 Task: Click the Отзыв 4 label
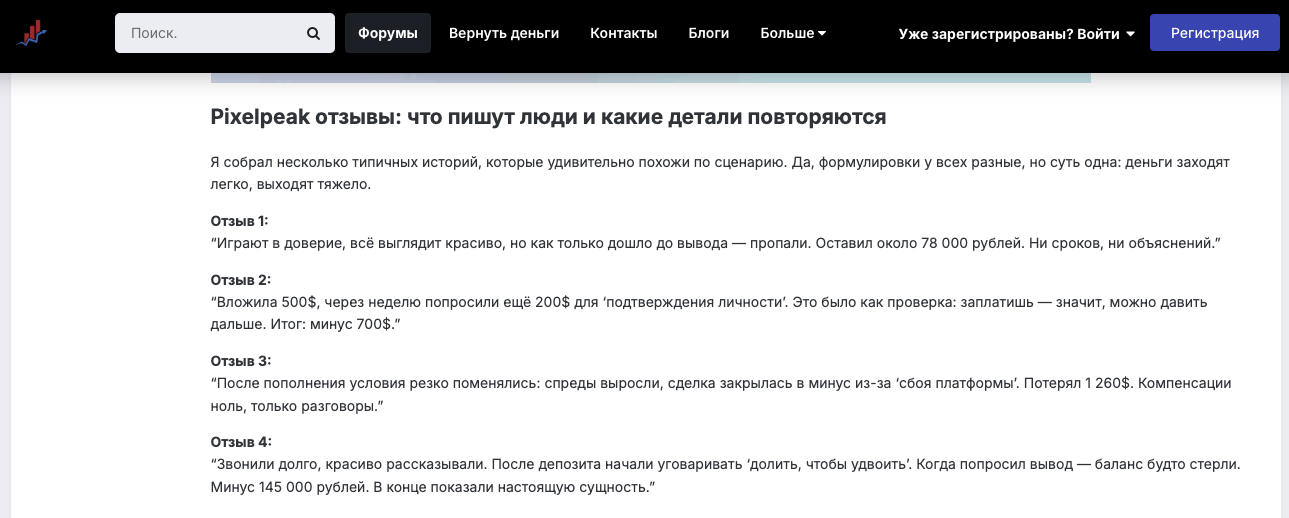pos(241,442)
